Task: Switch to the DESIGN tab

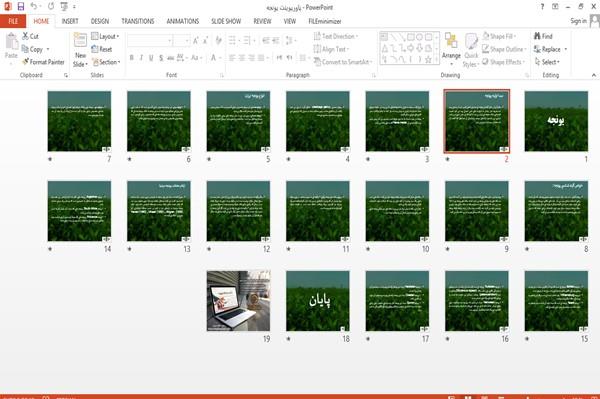Action: (x=100, y=21)
